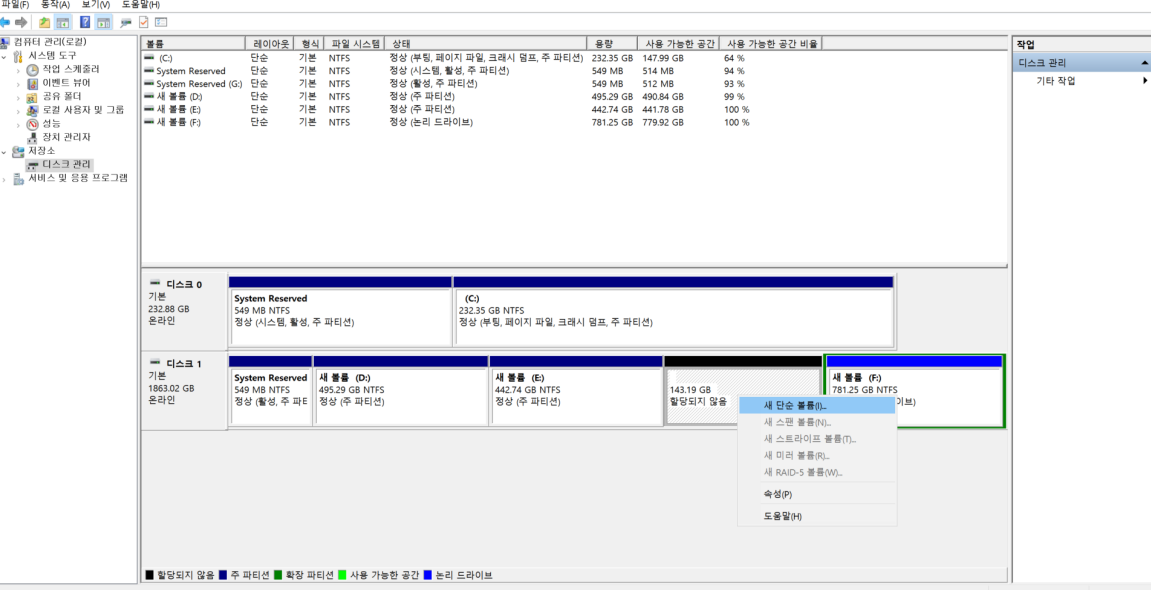Click the blue question mark Help icon
Image resolution: width=1151 pixels, height=590 pixels.
coord(84,22)
